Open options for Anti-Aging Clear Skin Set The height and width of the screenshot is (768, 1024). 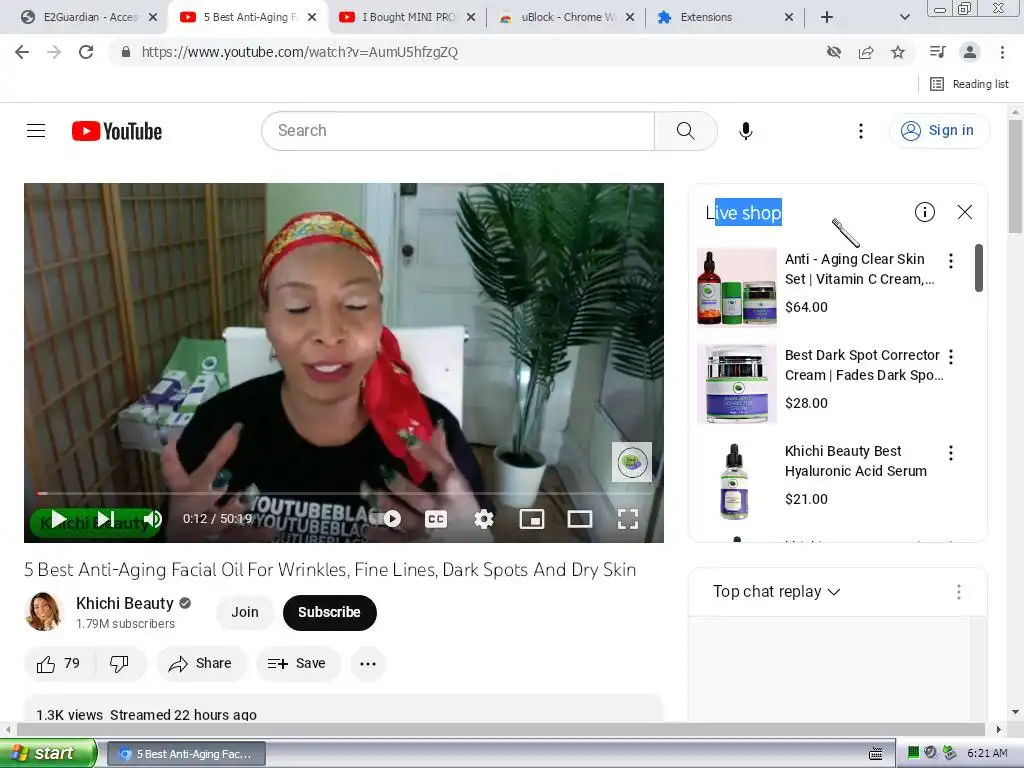coord(951,261)
